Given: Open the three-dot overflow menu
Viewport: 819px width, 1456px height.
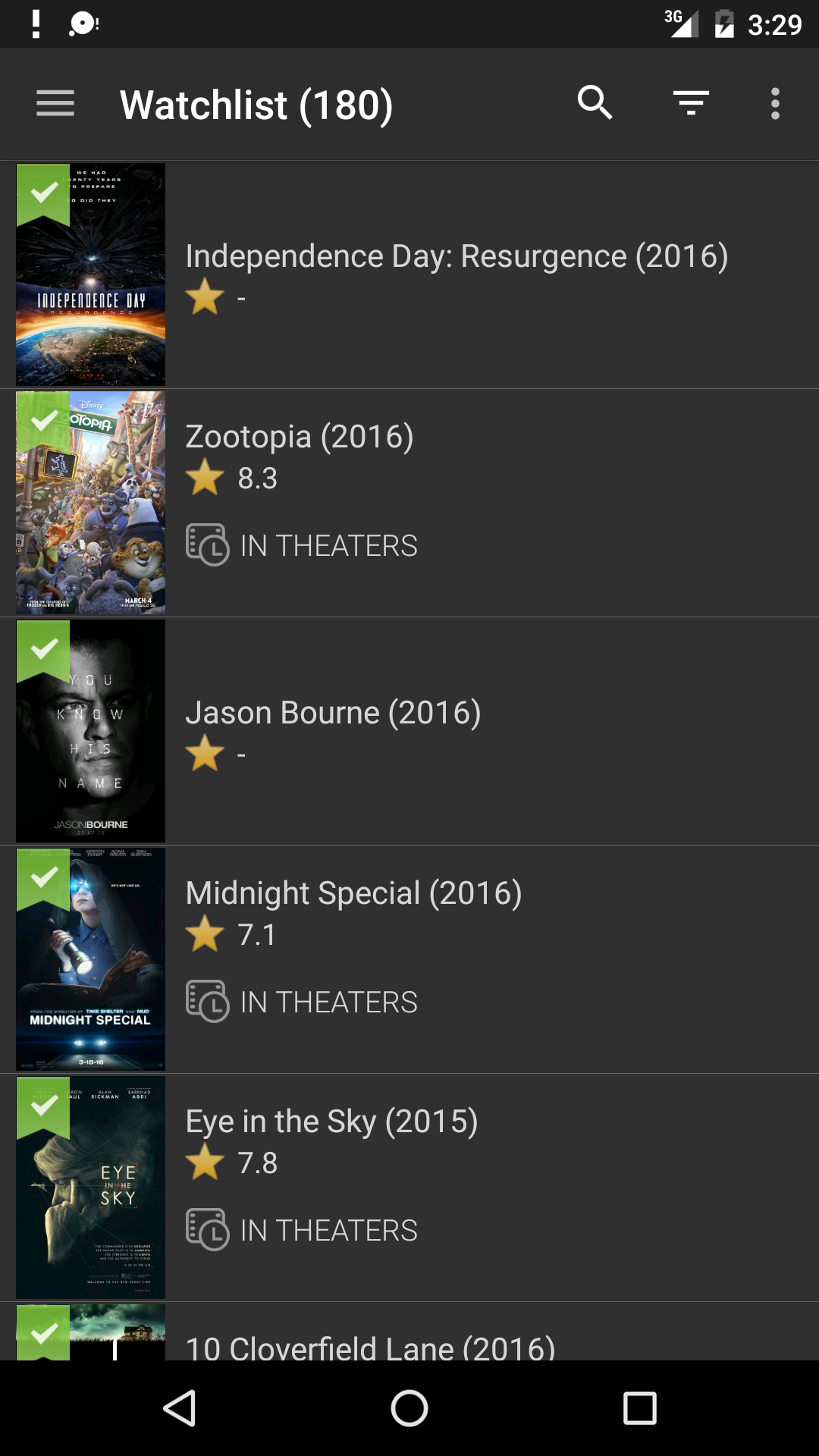Looking at the screenshot, I should [775, 103].
